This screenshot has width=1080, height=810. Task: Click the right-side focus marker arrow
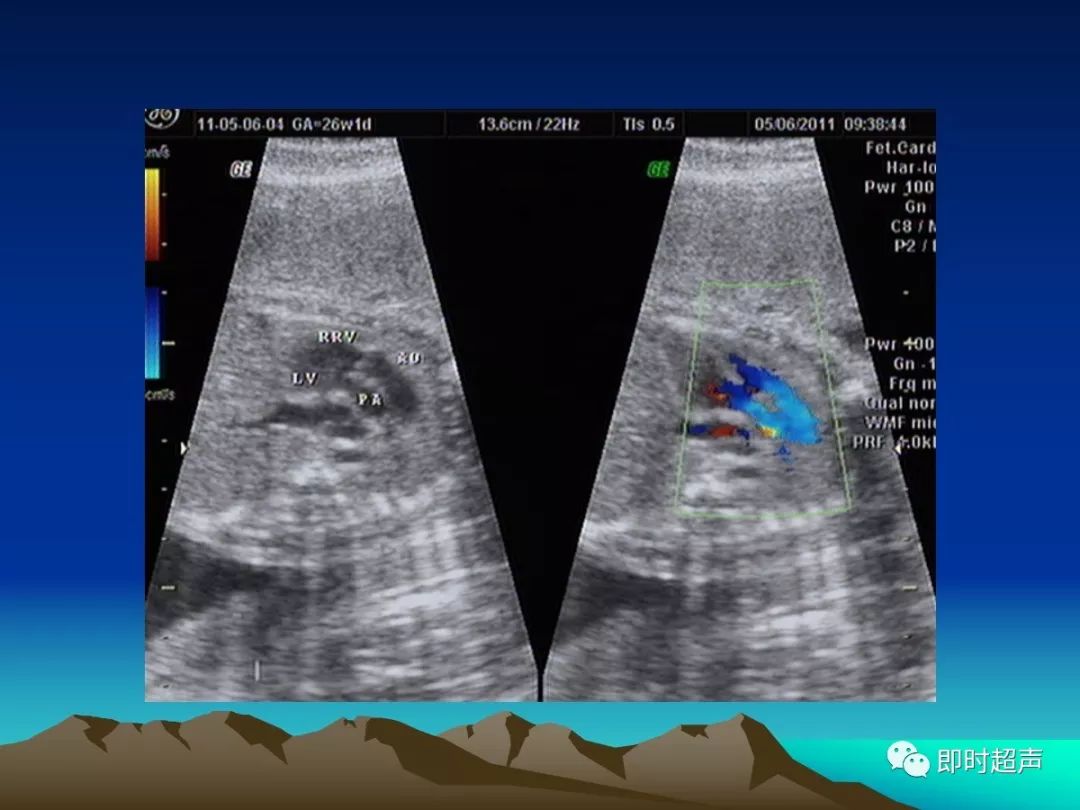[897, 448]
